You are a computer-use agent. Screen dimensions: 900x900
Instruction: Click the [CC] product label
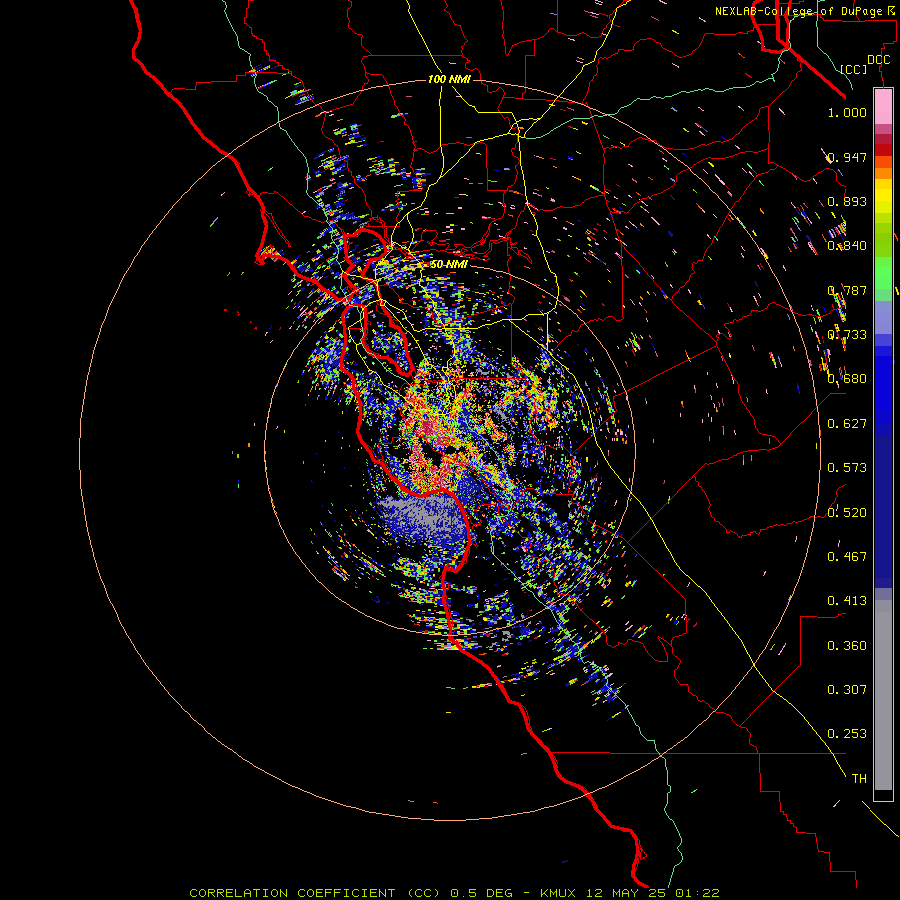click(x=854, y=69)
